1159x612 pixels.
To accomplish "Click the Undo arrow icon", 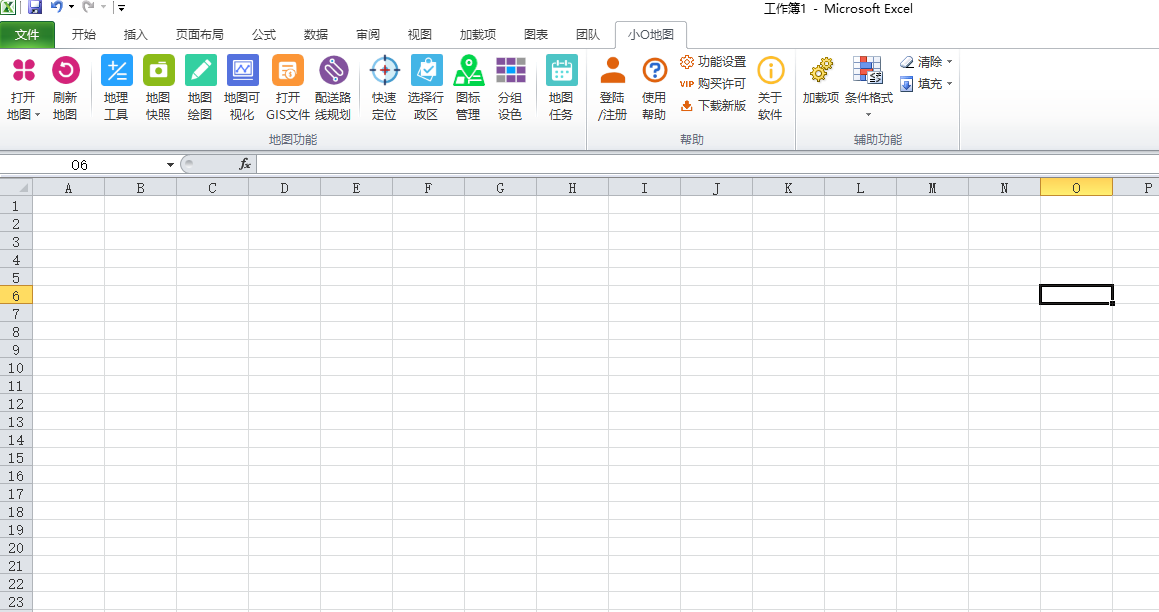I will (x=56, y=7).
